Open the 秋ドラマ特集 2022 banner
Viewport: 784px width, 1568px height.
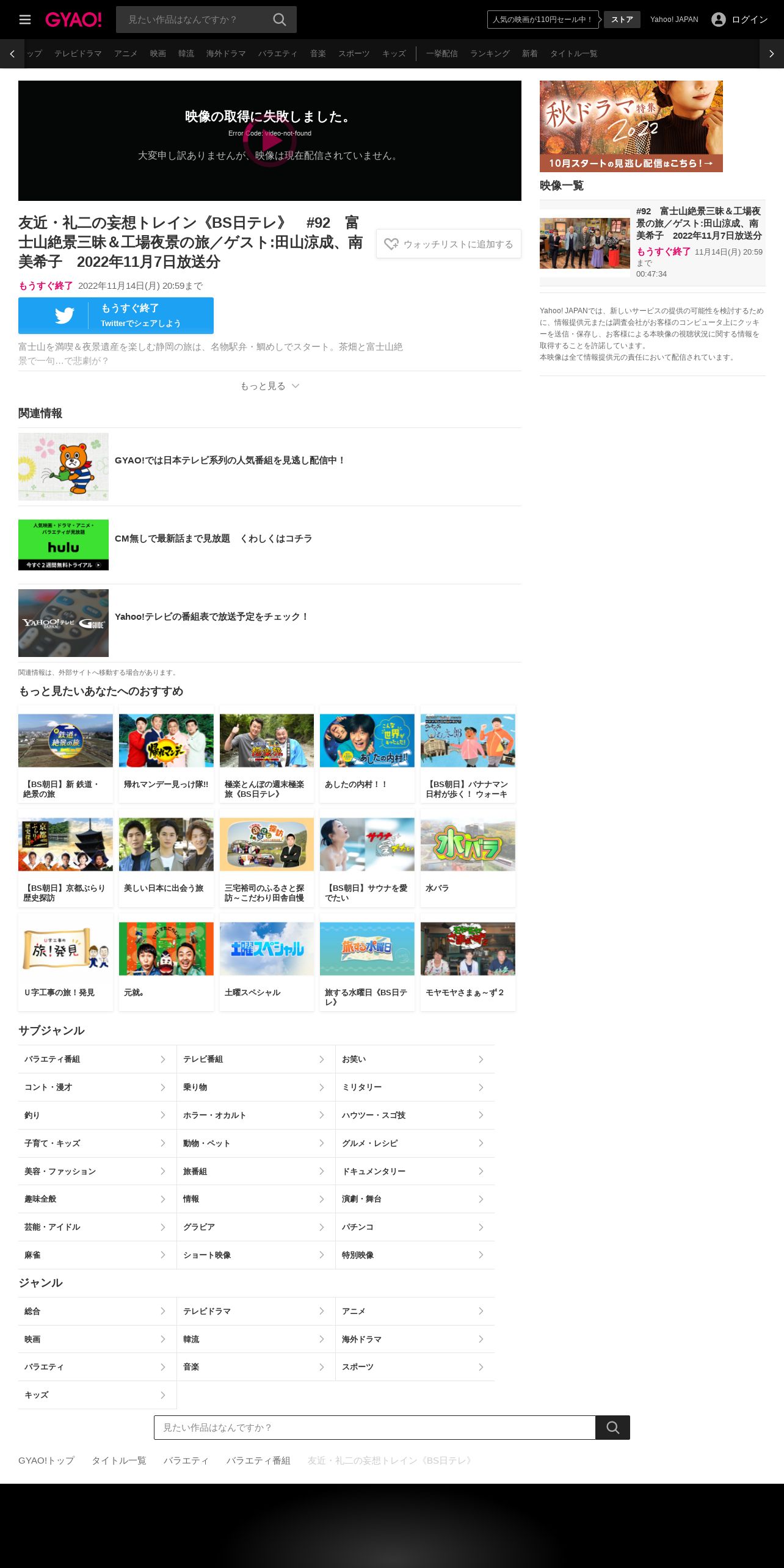pyautogui.click(x=631, y=126)
